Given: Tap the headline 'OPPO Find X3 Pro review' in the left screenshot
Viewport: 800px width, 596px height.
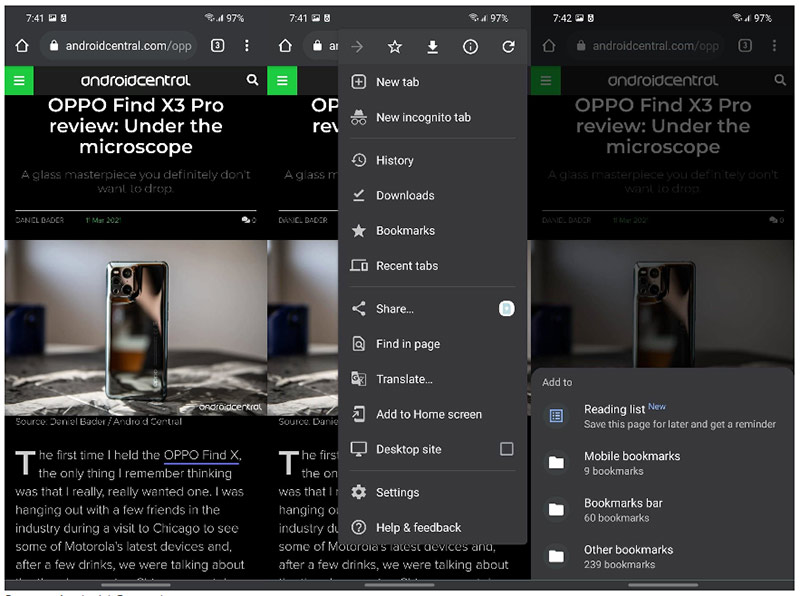Looking at the screenshot, I should click(x=136, y=126).
